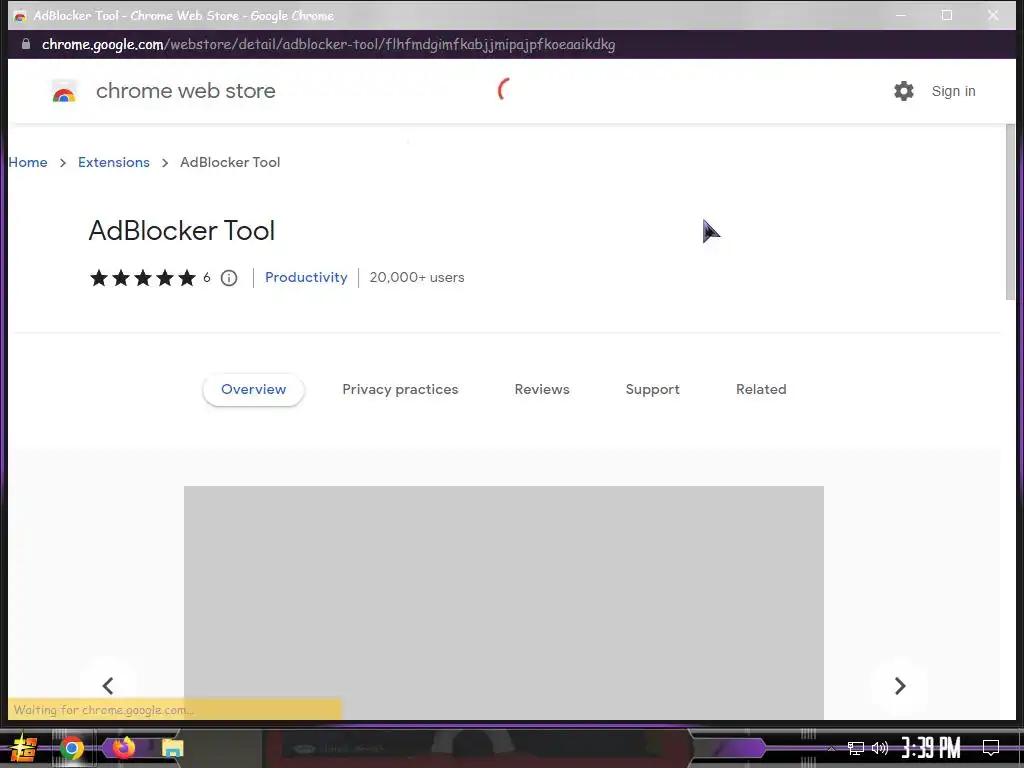Viewport: 1024px width, 768px height.
Task: Launch Firefox from the taskbar
Action: click(x=123, y=747)
